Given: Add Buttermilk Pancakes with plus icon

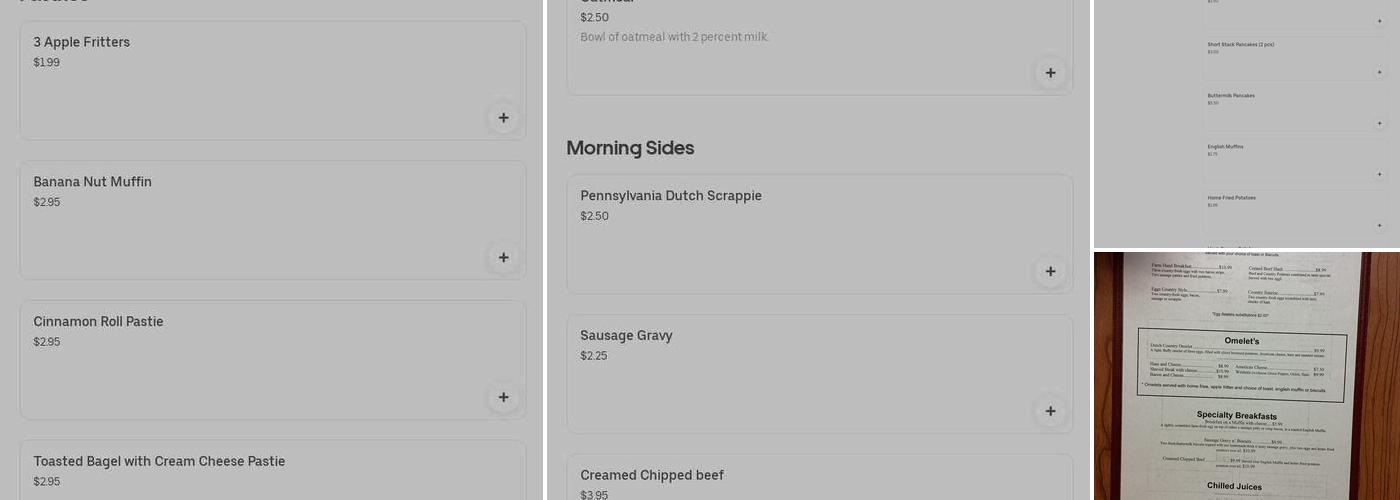Looking at the screenshot, I should point(1379,124).
